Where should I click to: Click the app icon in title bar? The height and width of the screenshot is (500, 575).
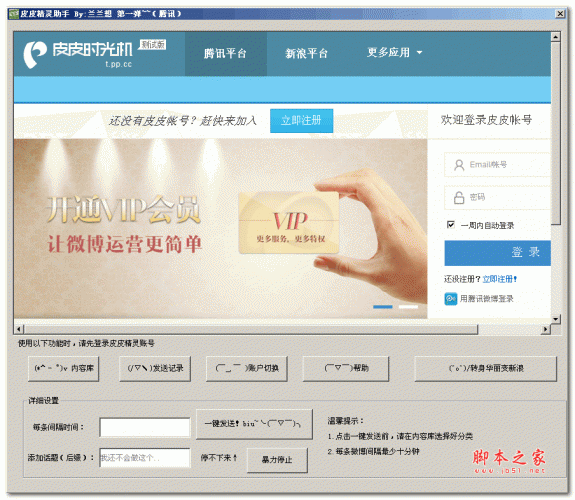(x=14, y=14)
